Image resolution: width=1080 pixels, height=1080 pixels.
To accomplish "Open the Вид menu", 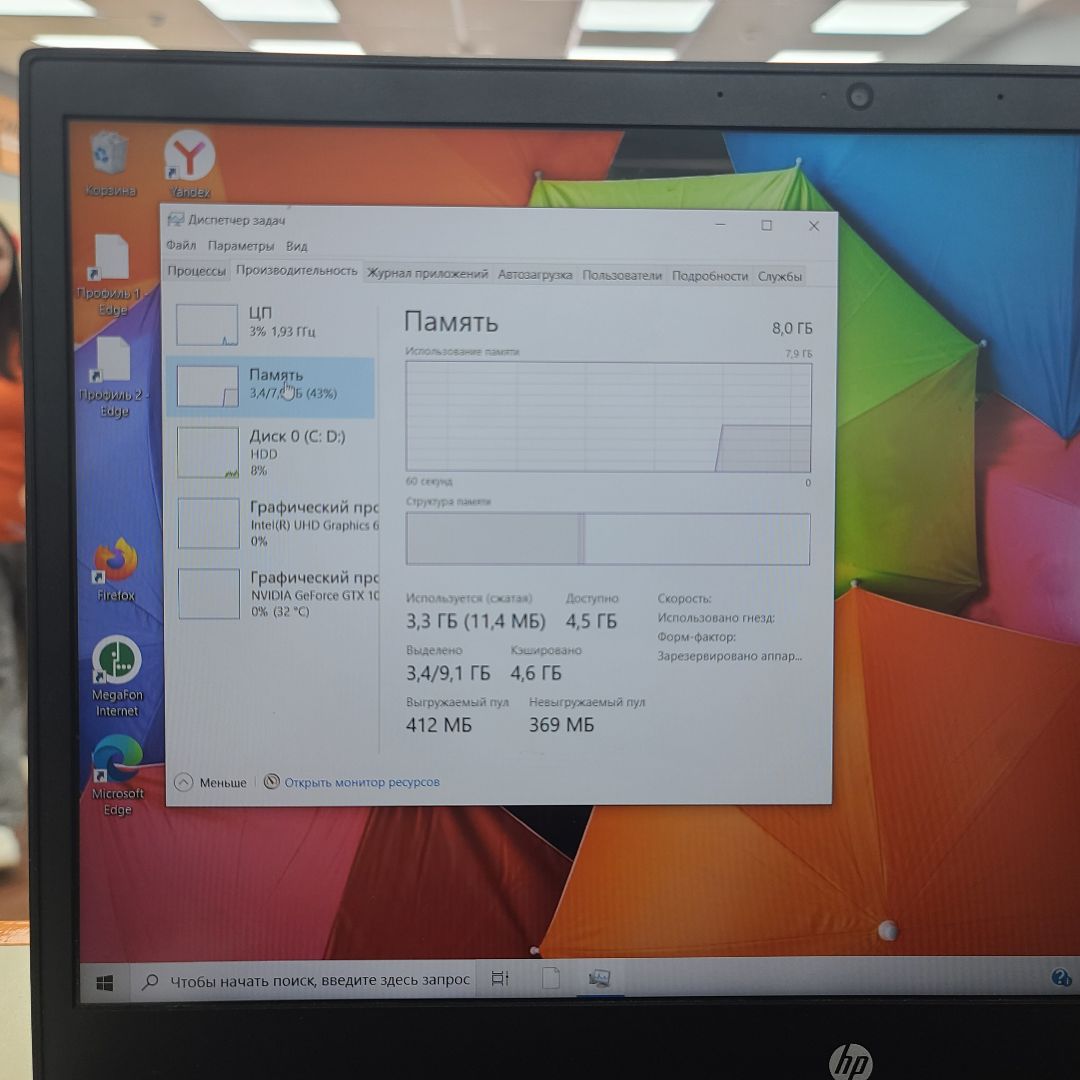I will coord(297,246).
